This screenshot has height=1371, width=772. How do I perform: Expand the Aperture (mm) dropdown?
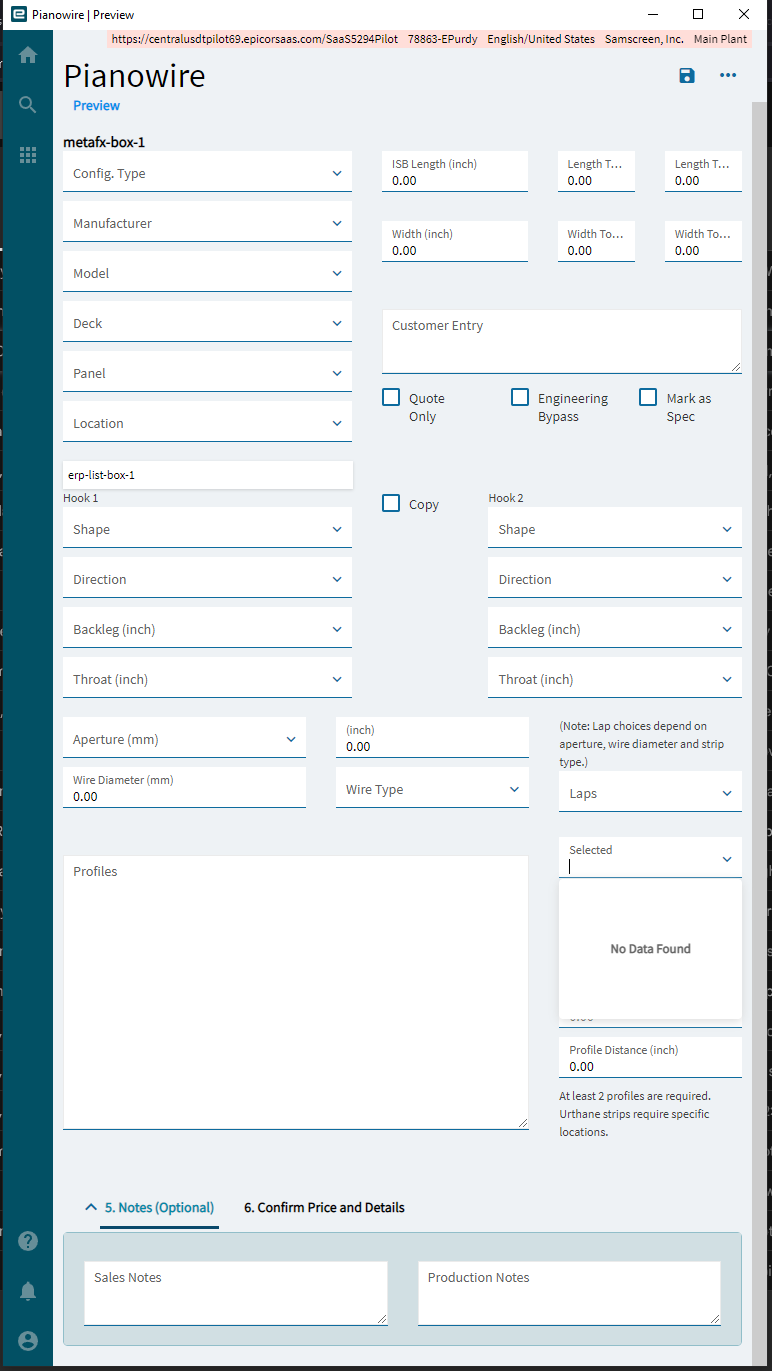tap(184, 738)
